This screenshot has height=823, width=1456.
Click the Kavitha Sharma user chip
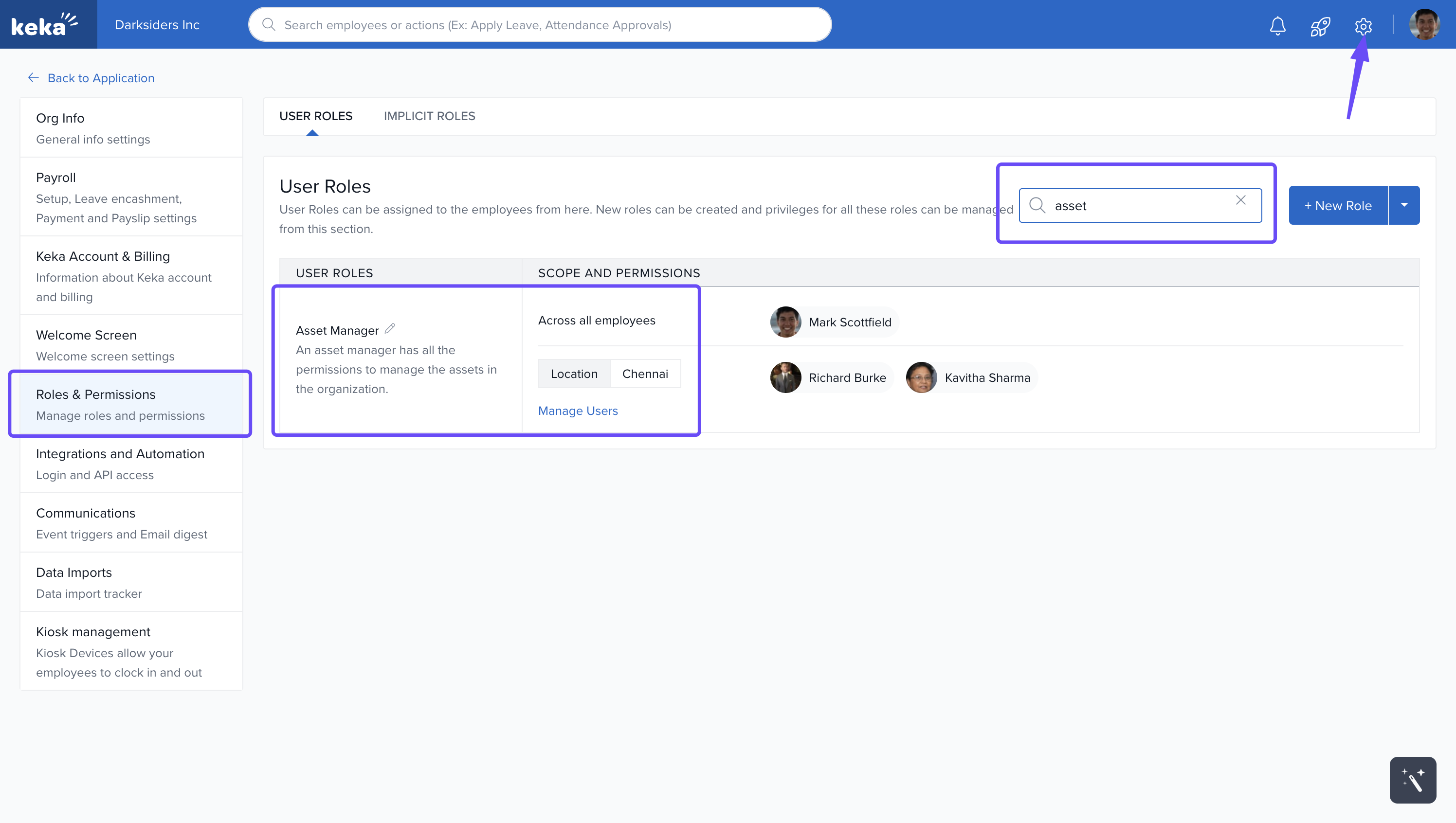970,377
